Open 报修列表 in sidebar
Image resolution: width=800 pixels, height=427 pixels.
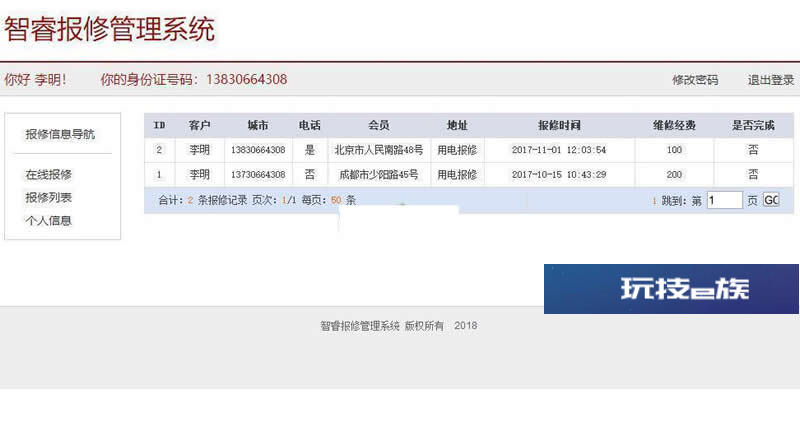tap(48, 197)
